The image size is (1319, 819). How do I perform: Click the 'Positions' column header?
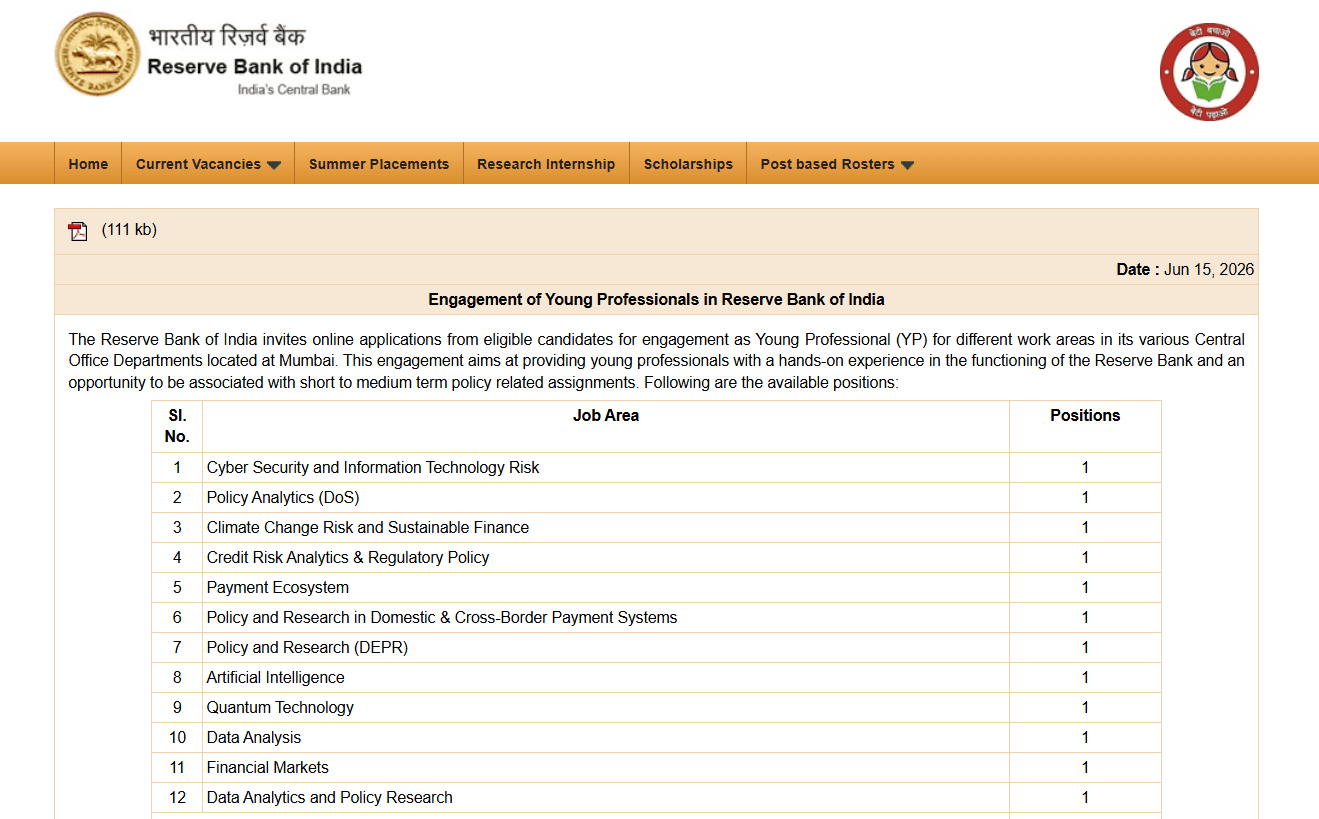point(1085,415)
